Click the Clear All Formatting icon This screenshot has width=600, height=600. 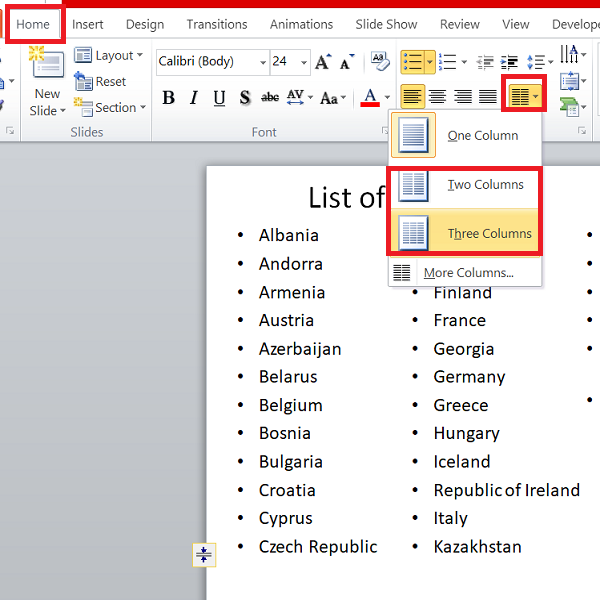coord(380,61)
